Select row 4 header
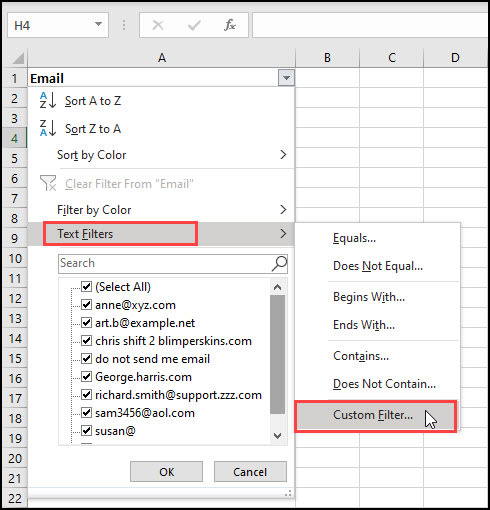This screenshot has height=510, width=490. pyautogui.click(x=14, y=138)
